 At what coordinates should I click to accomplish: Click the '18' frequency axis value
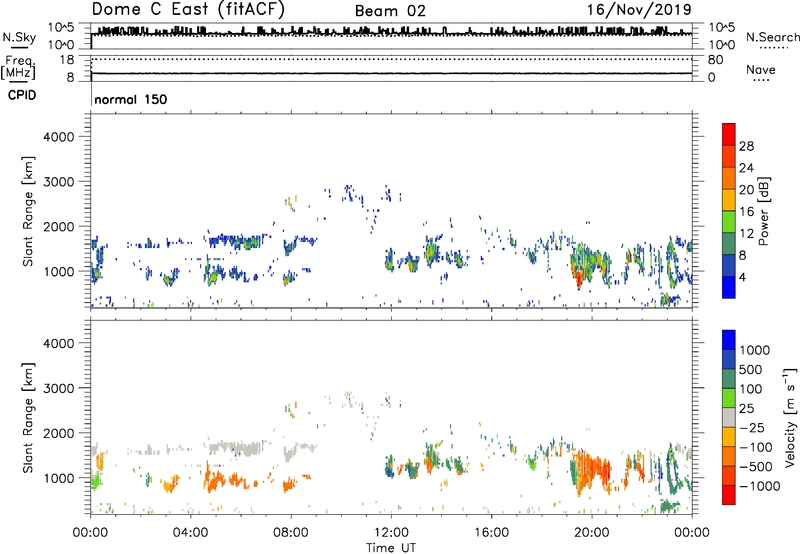[67, 60]
